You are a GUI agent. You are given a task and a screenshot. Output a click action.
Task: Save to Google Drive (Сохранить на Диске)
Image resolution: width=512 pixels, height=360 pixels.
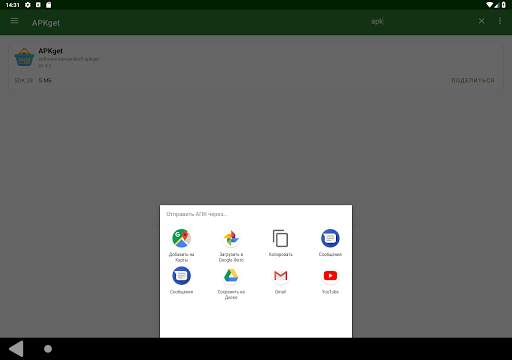(x=231, y=283)
